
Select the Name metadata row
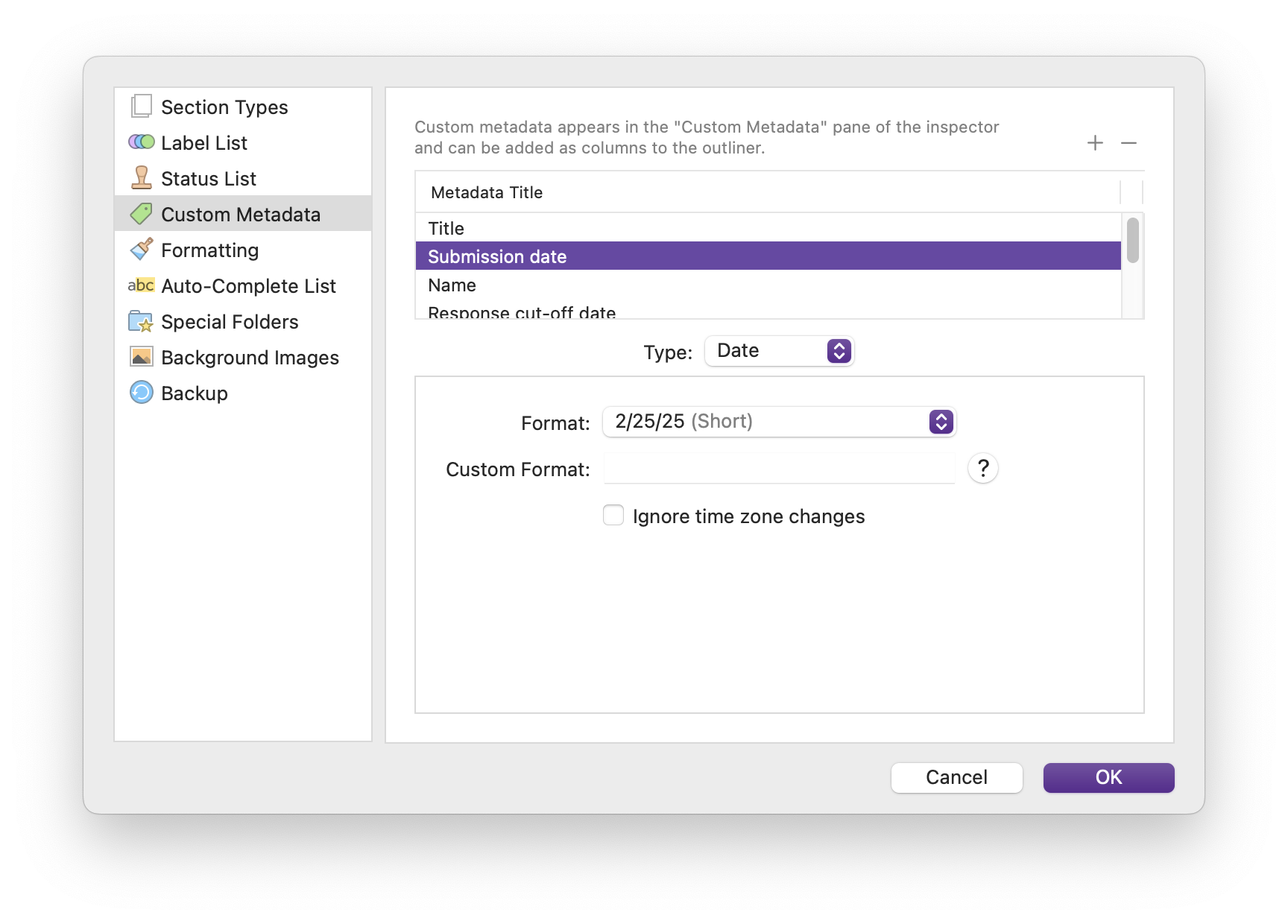tap(768, 285)
